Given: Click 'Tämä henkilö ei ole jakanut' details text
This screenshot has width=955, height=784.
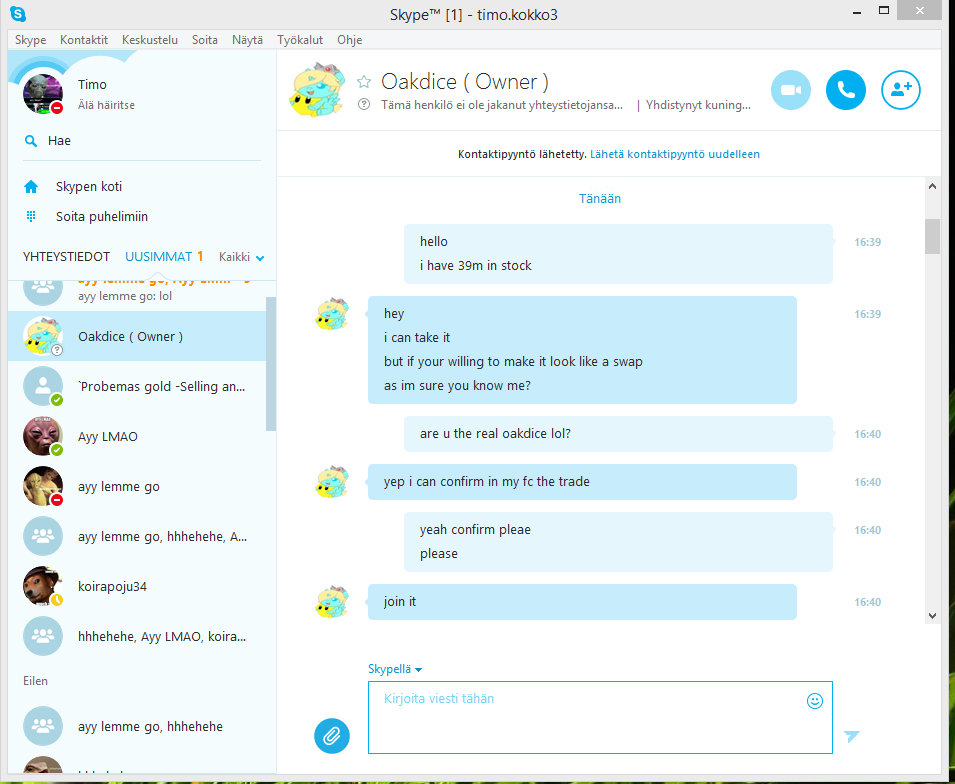Looking at the screenshot, I should point(502,105).
